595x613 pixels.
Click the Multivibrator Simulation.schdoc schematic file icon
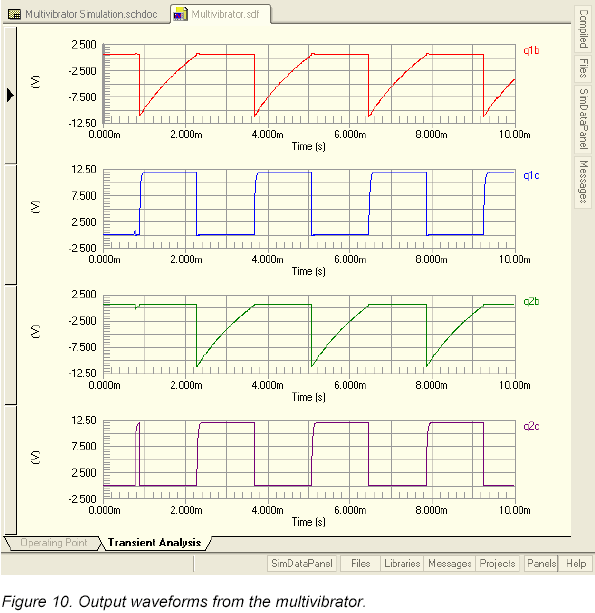[14, 14]
